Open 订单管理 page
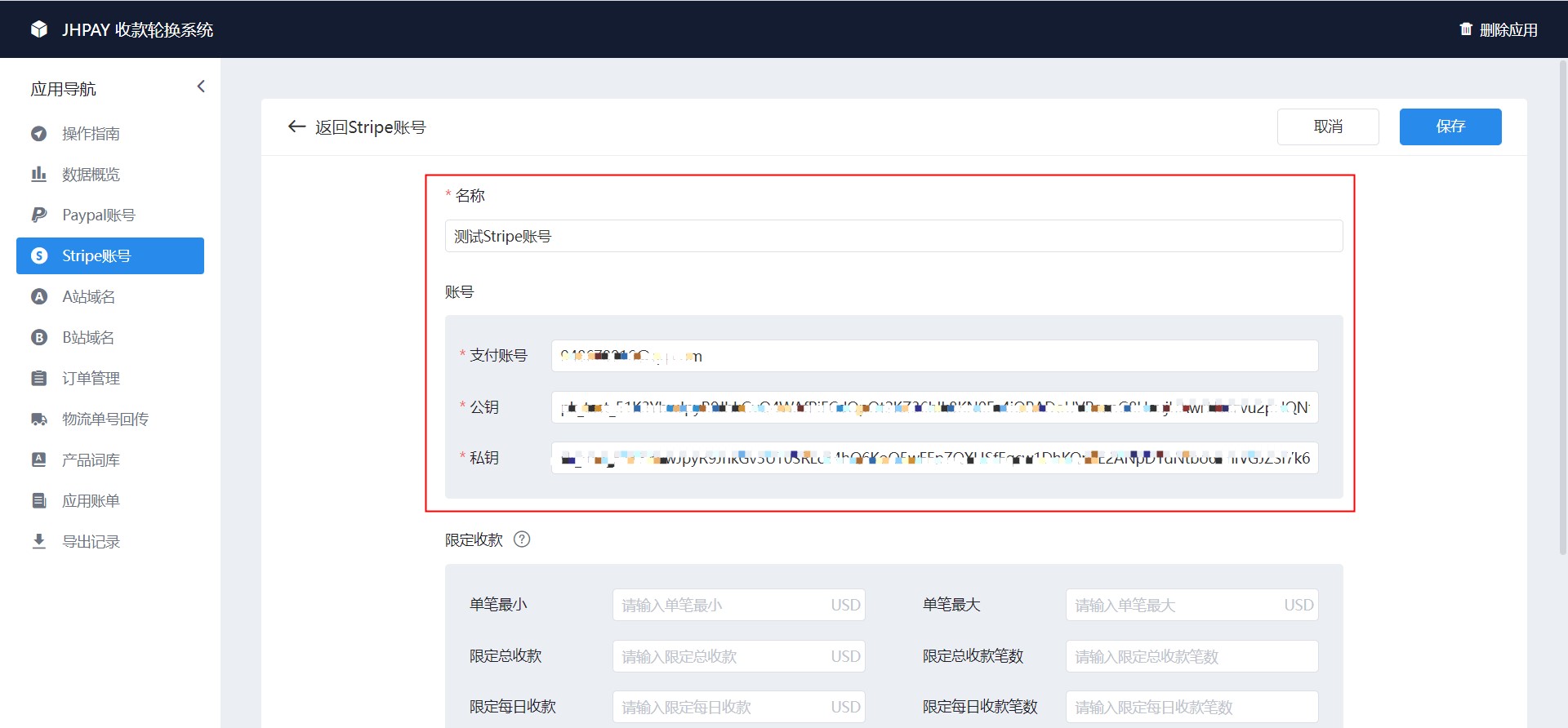The width and height of the screenshot is (1568, 728). point(110,378)
